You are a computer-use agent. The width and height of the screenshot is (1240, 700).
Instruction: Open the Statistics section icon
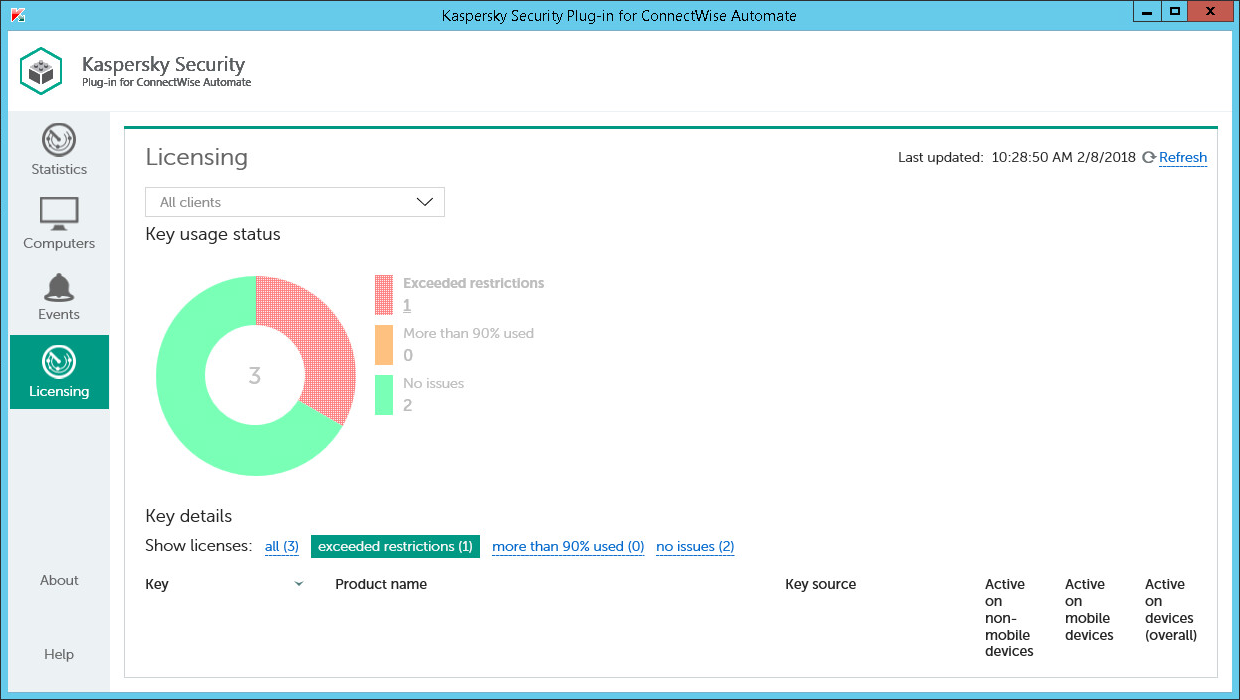click(59, 140)
